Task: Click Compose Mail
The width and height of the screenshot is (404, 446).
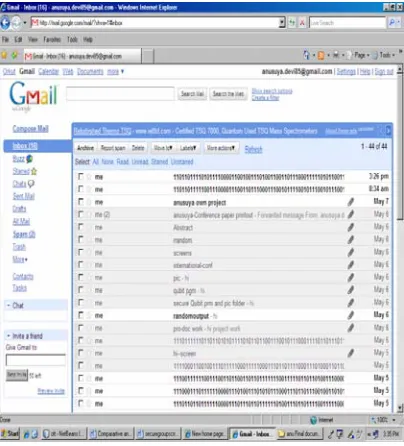Action: click(30, 129)
